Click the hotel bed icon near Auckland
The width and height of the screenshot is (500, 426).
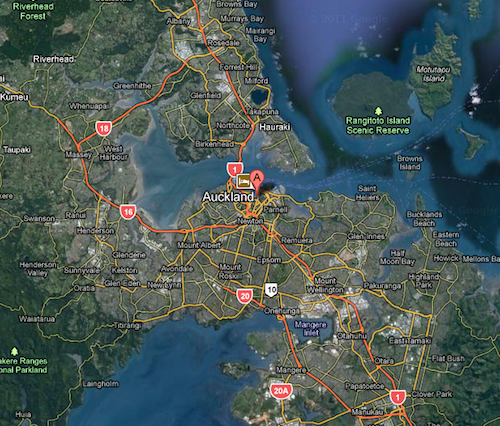click(x=244, y=181)
